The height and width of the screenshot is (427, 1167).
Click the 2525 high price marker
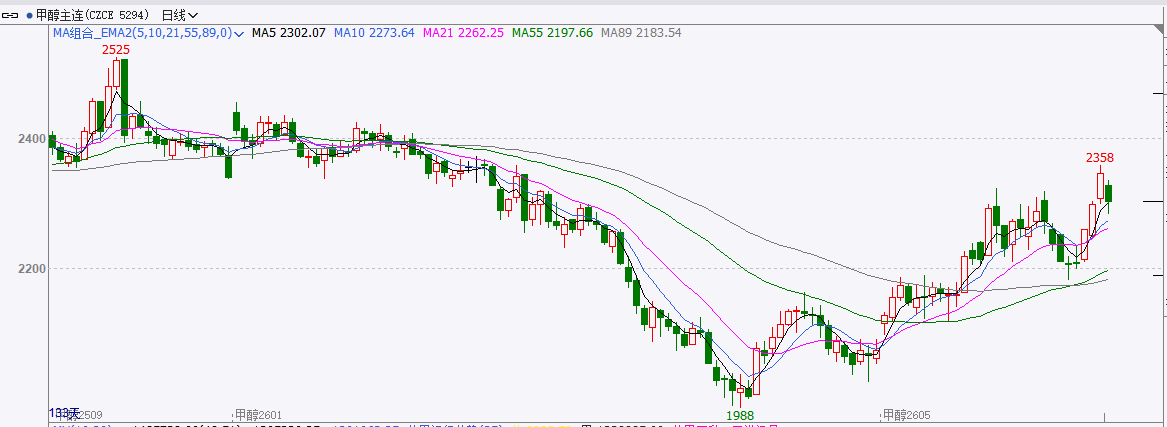click(116, 49)
